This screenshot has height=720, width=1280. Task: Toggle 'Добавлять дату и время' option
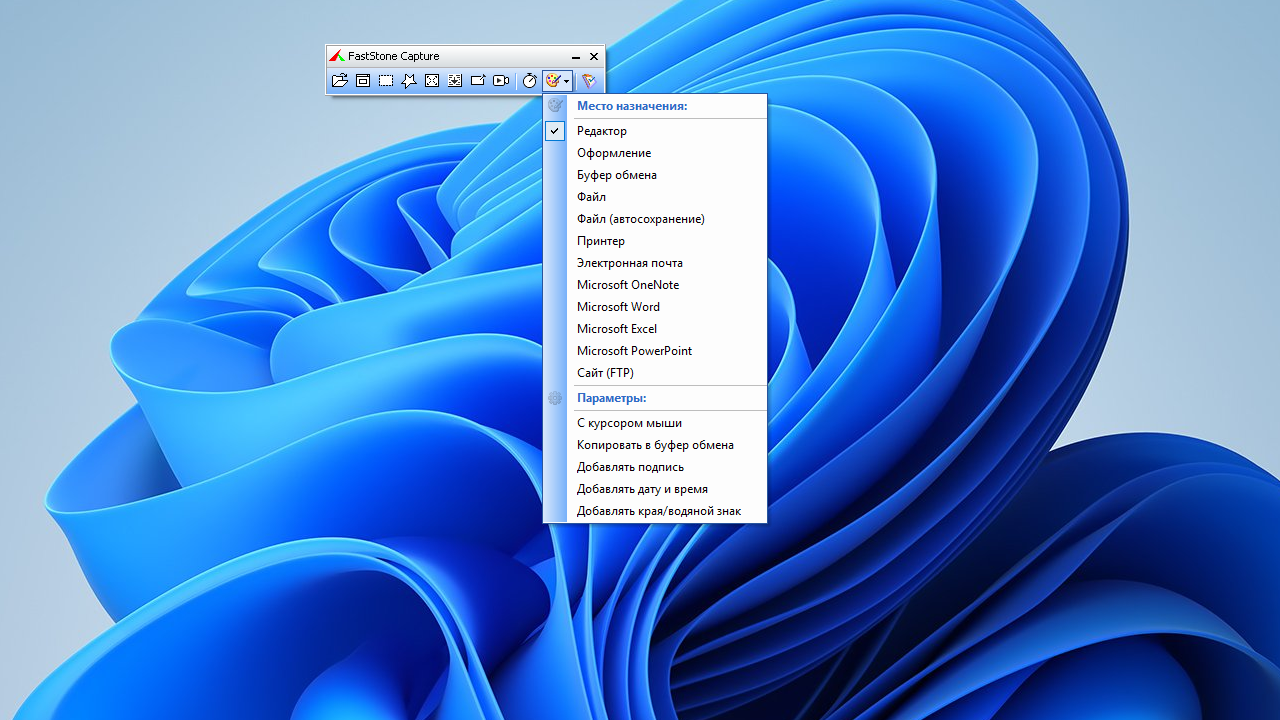pos(642,489)
